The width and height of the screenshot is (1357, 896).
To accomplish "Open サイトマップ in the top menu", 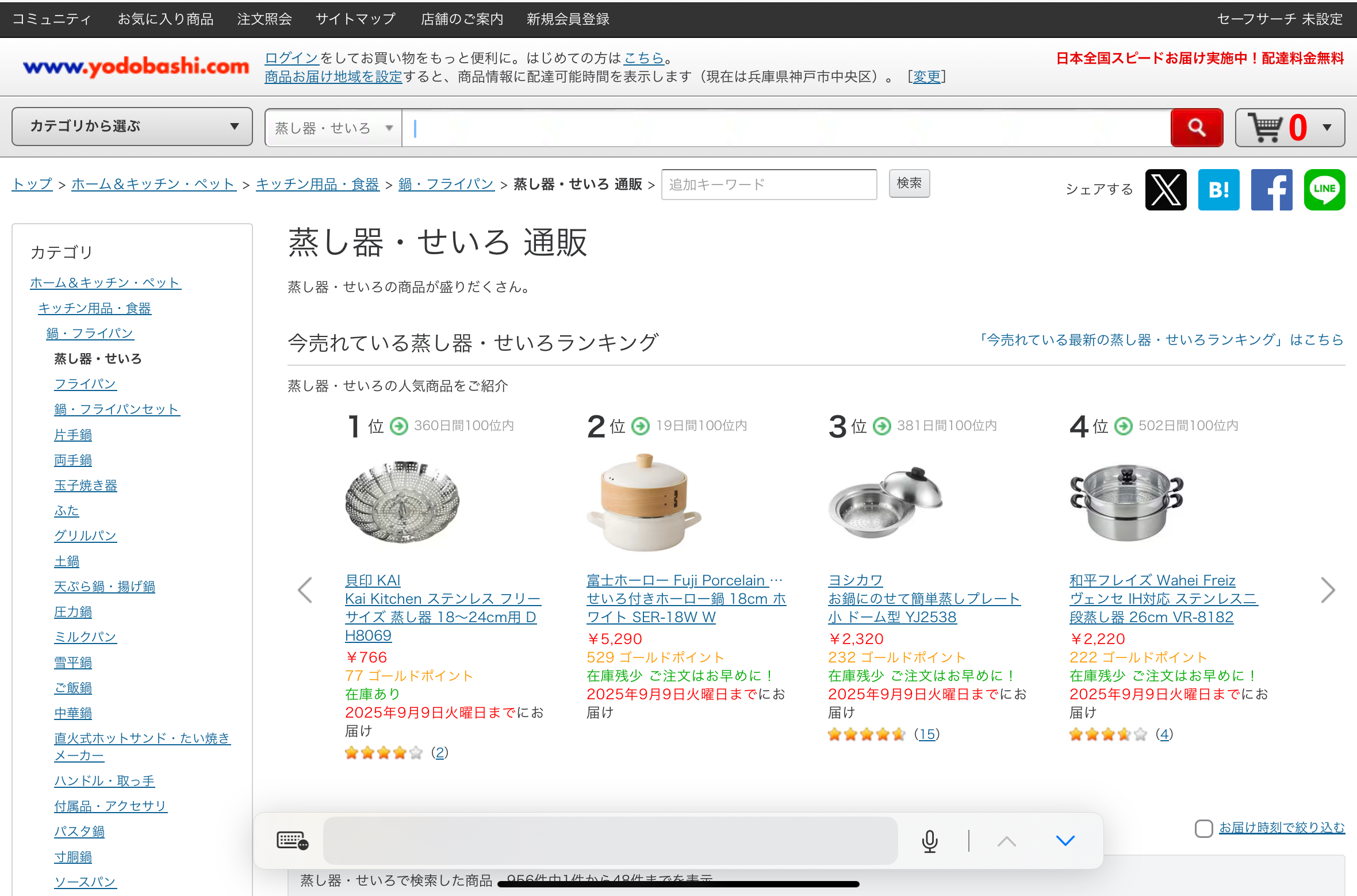I will (356, 19).
